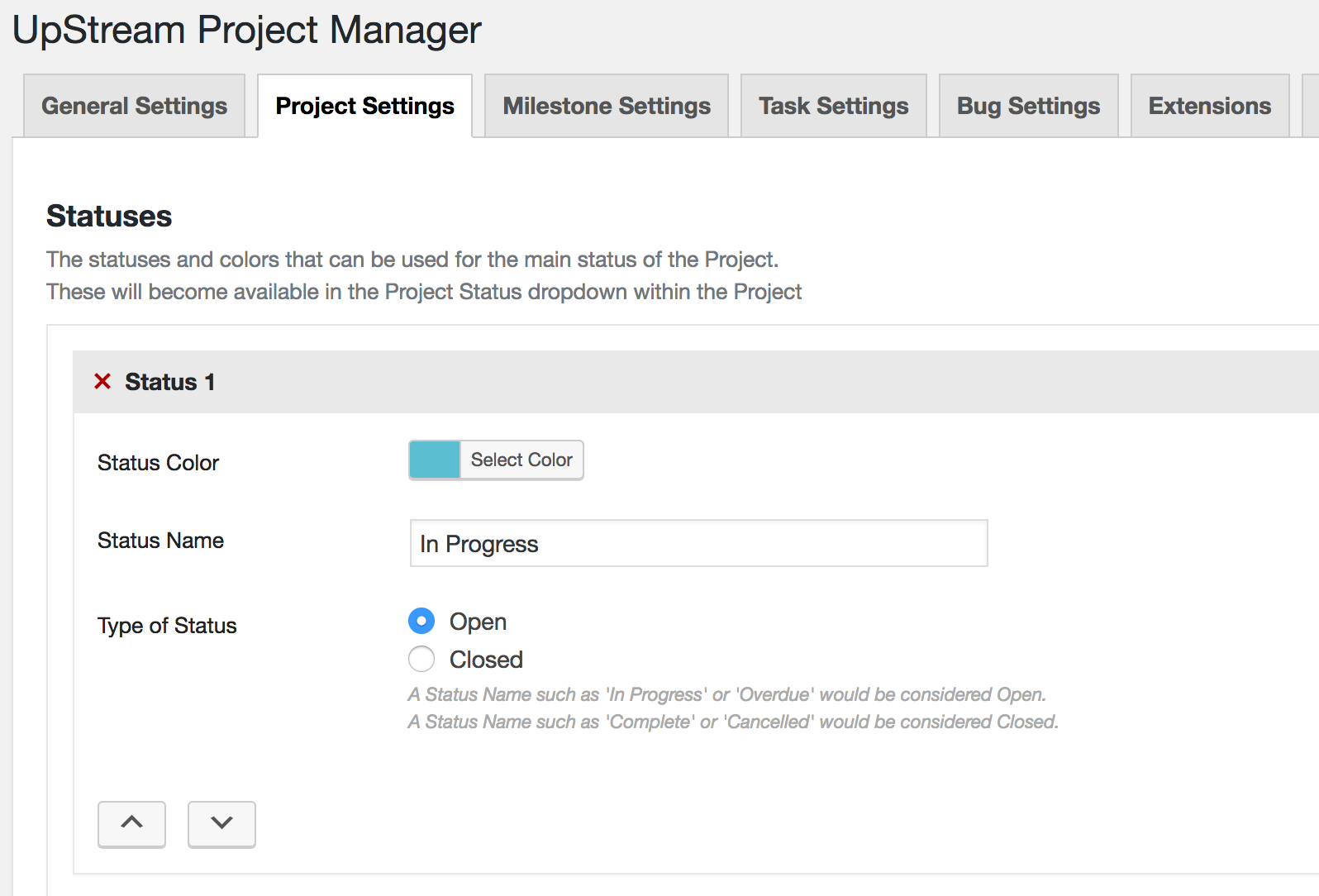The height and width of the screenshot is (896, 1319).
Task: Move Status 1 down with the arrow button
Action: coord(221,823)
